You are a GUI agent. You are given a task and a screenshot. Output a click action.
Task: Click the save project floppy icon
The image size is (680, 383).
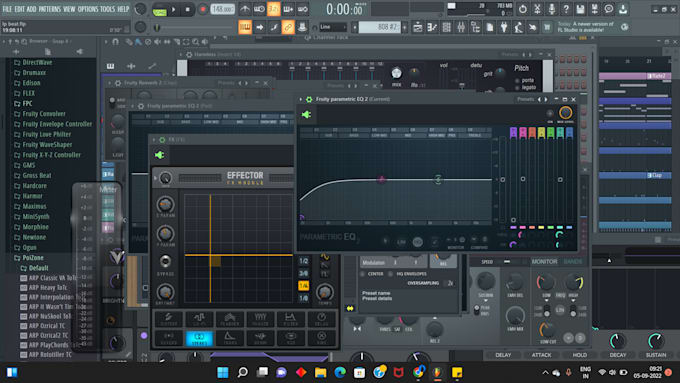[x=580, y=9]
